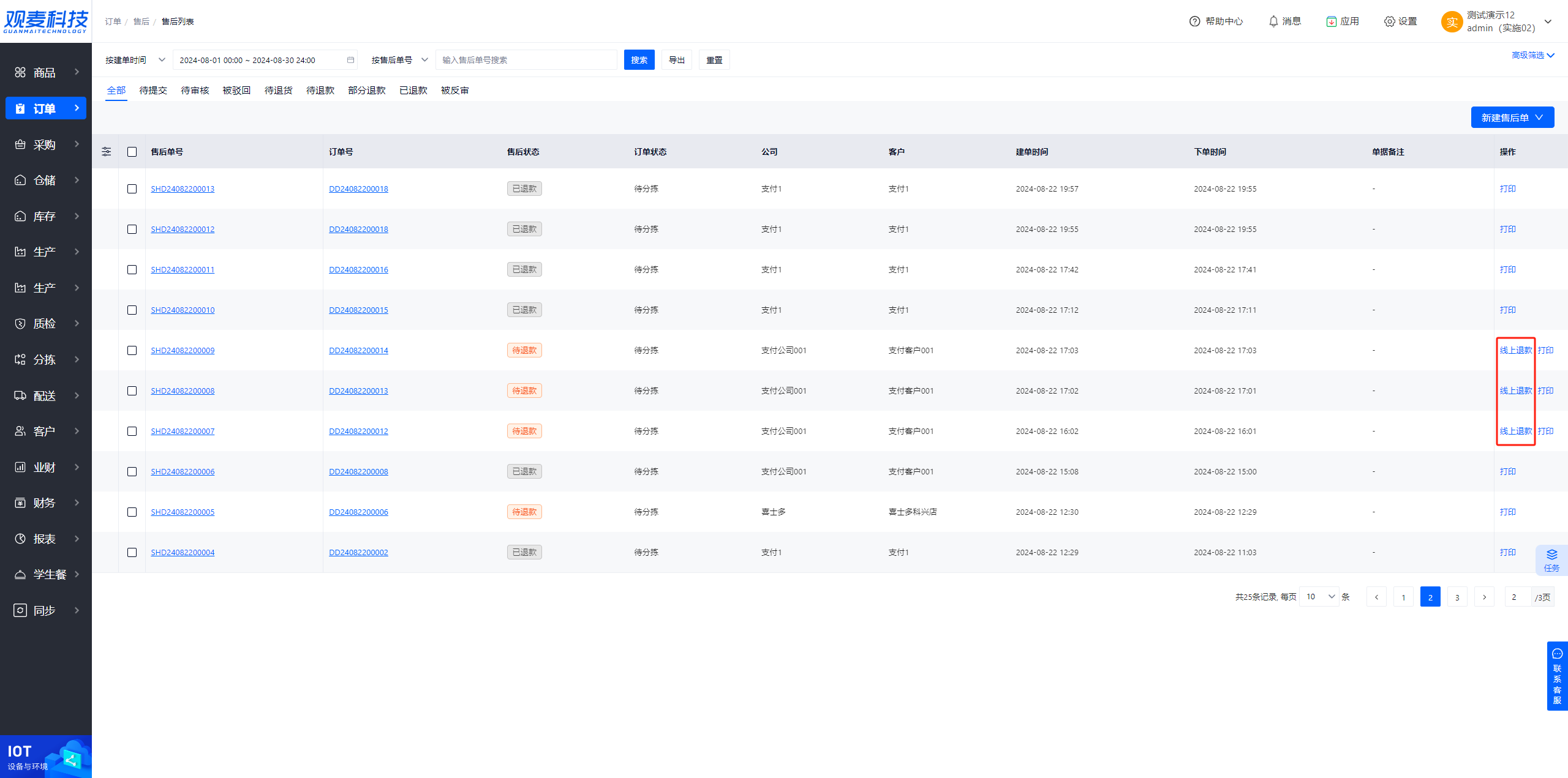Open order link DD24082200014
Image resolution: width=1568 pixels, height=778 pixels.
(358, 350)
